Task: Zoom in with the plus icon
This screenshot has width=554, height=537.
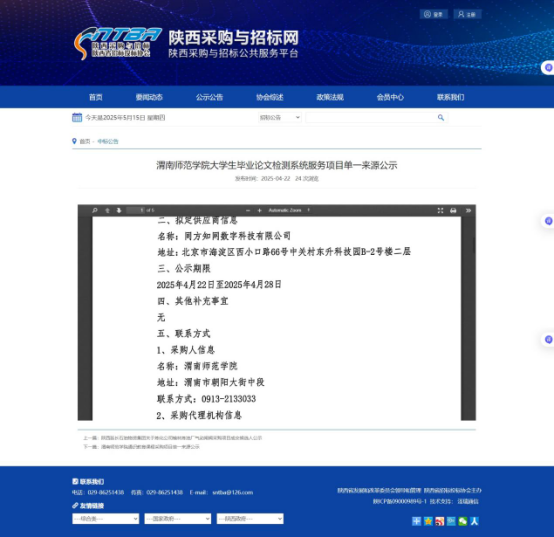Action: coord(259,210)
